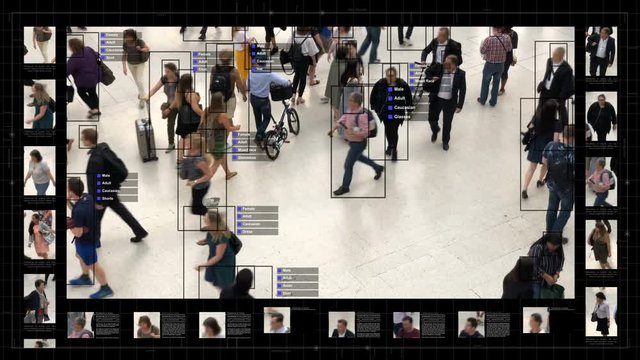640x360 pixels.
Task: Select the left-column thumbnail of the woman in grey t-shirt and jeans
Action: click(x=40, y=171)
